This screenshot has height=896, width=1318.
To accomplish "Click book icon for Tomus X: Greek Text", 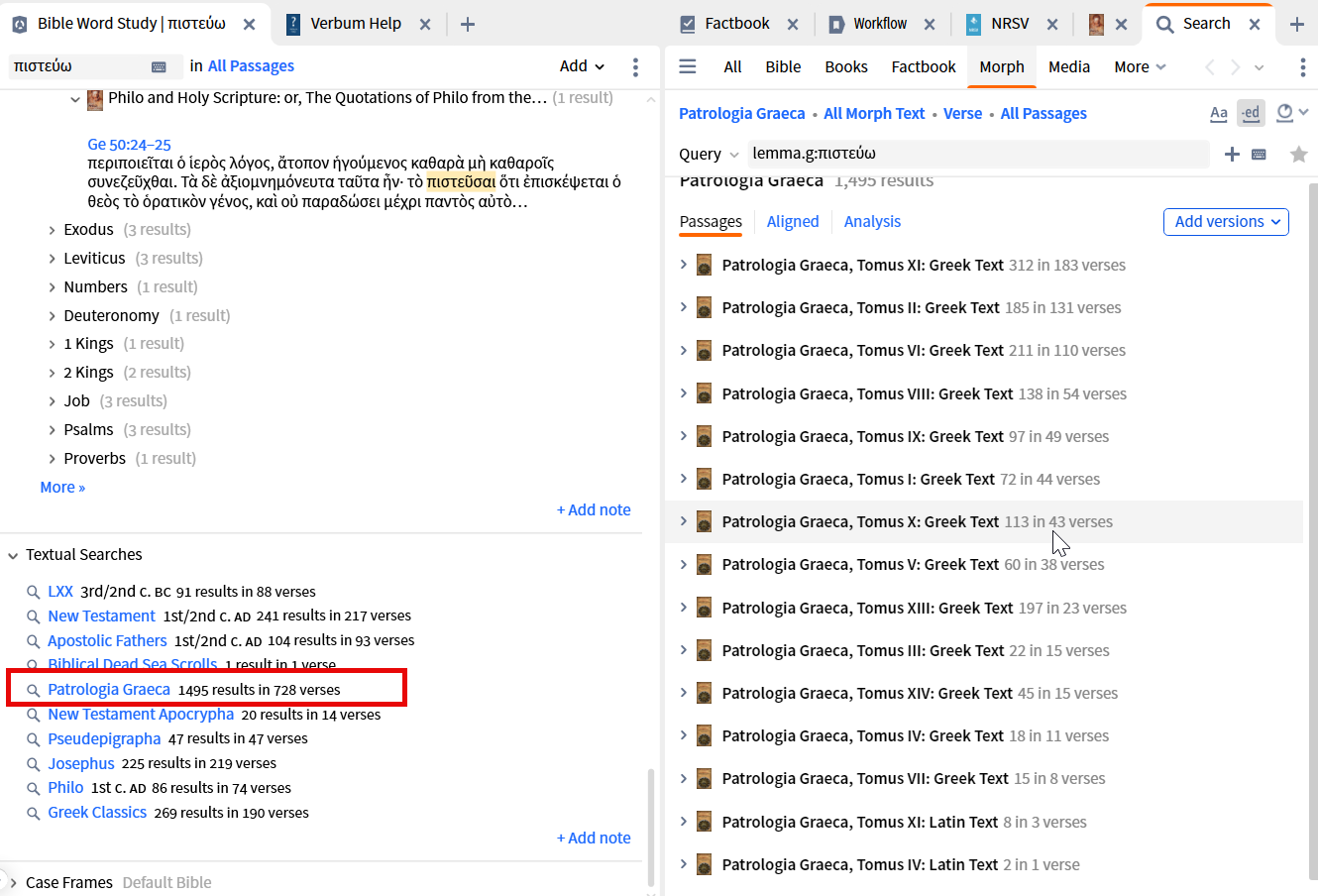I will [x=705, y=521].
